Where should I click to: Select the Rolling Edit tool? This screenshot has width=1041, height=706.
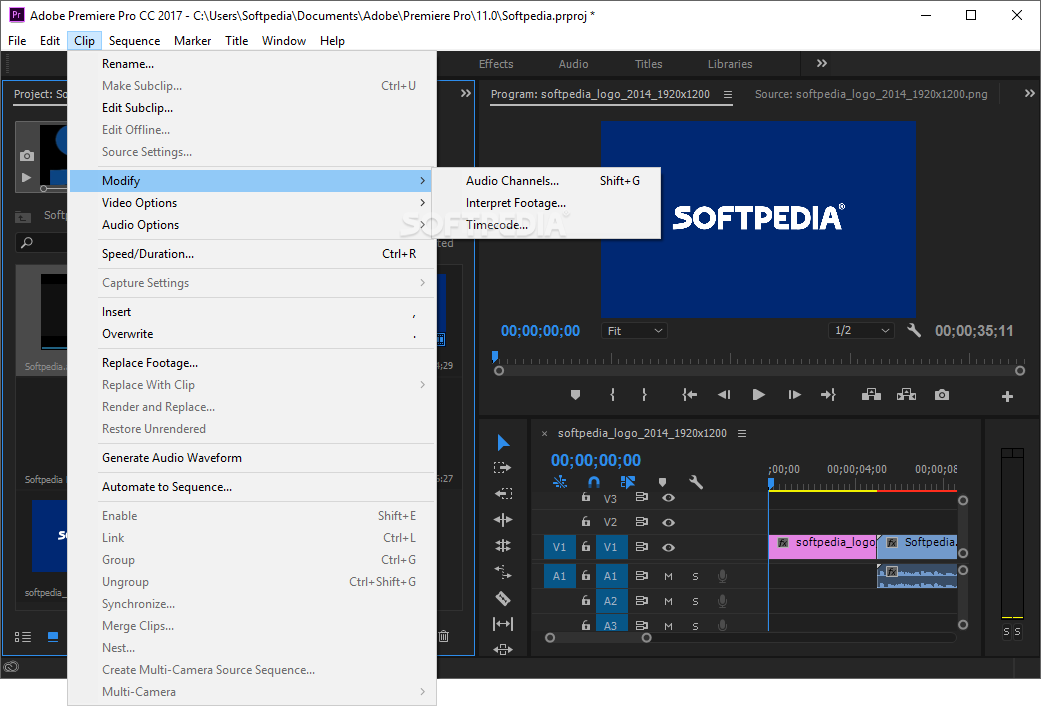(x=503, y=545)
